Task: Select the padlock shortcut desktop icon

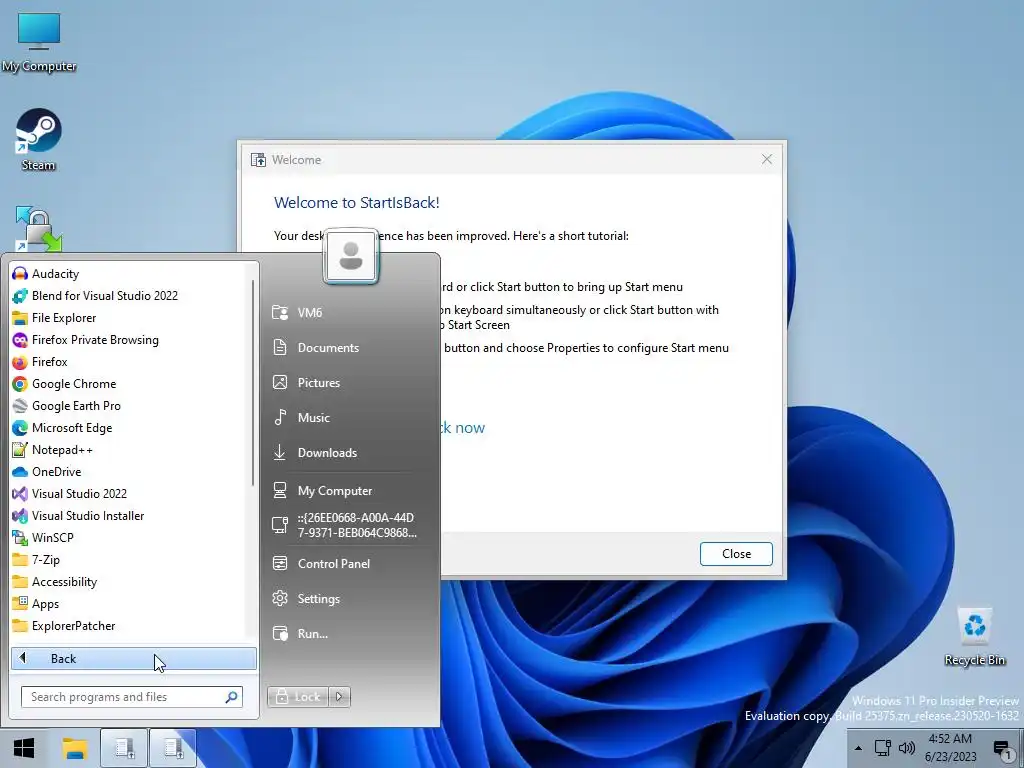Action: 39,229
